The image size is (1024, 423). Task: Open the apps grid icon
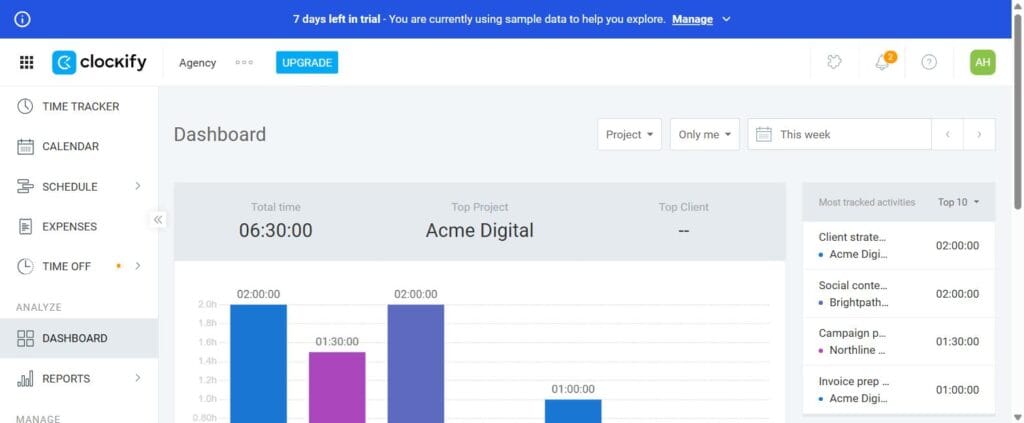point(26,63)
